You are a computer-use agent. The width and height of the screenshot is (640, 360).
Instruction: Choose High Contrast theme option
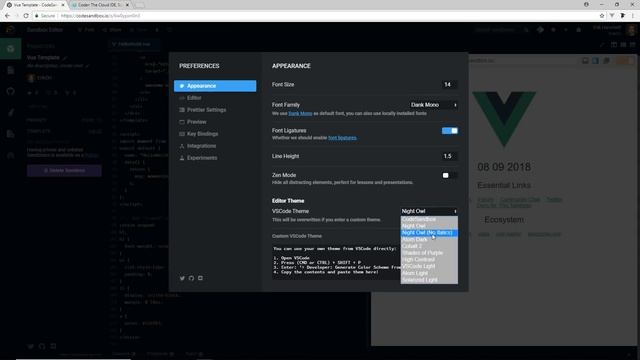pos(429,260)
